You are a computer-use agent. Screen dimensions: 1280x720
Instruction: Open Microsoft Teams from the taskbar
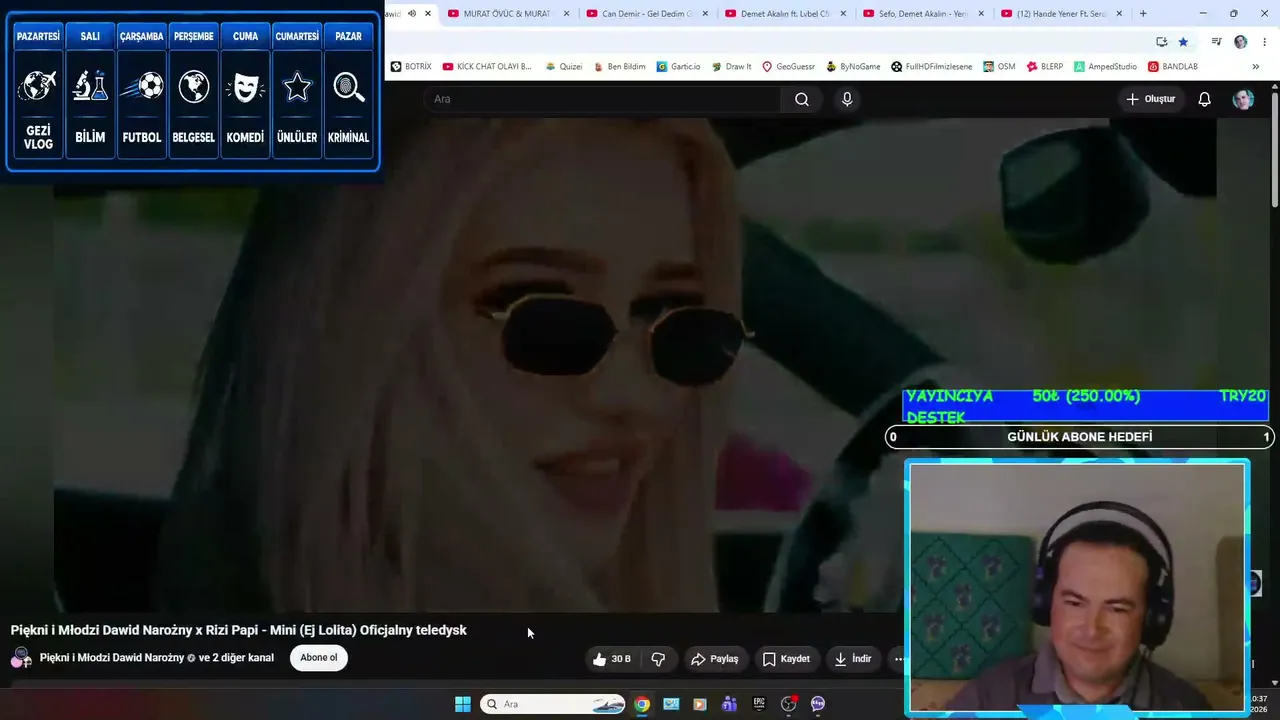click(x=730, y=704)
